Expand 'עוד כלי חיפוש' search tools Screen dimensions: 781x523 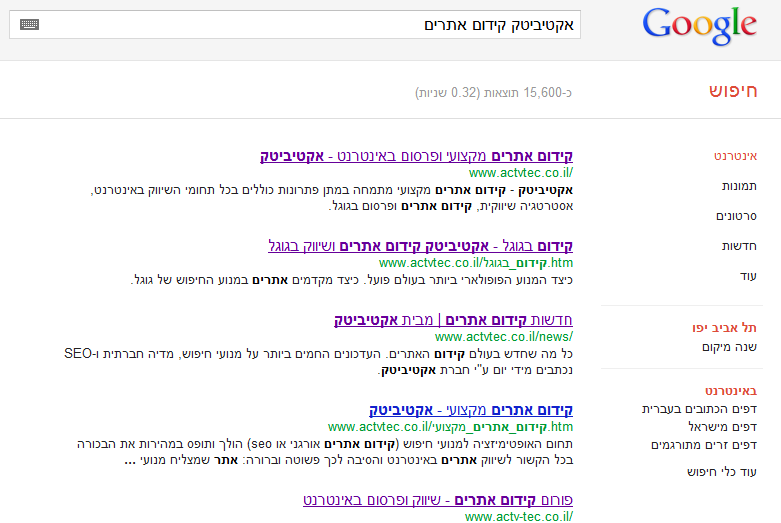(722, 472)
